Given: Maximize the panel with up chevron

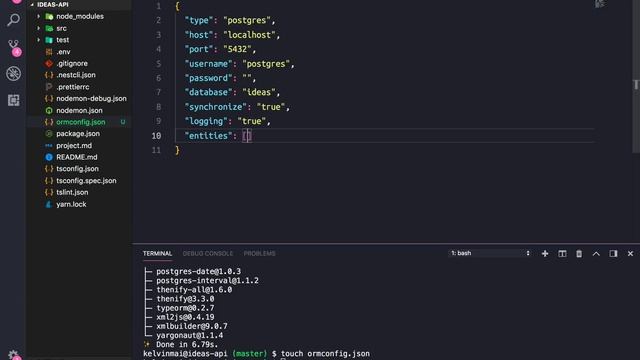Looking at the screenshot, I should (596, 253).
